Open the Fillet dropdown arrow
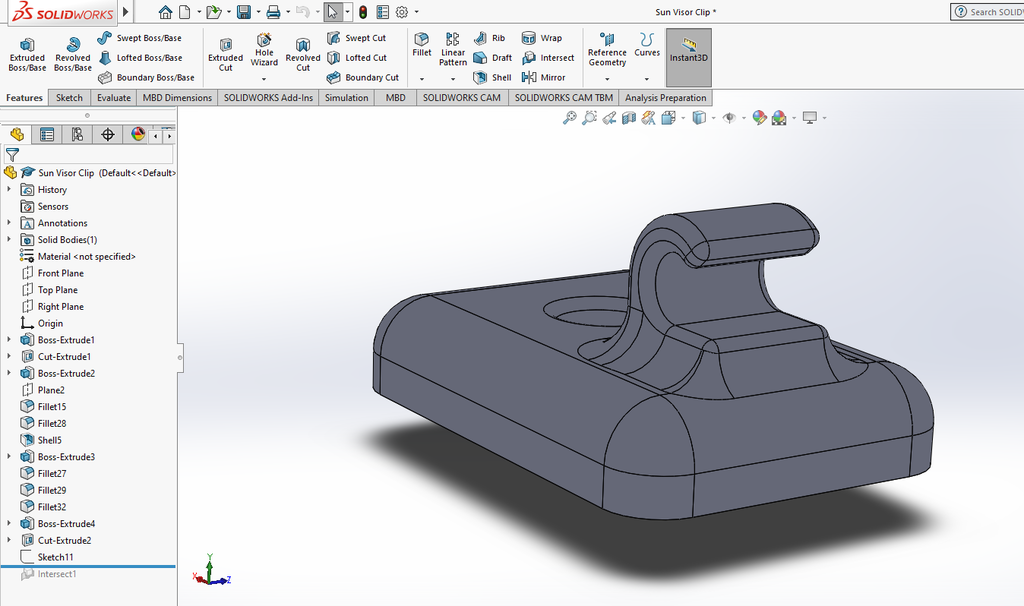The image size is (1024, 606). point(422,79)
